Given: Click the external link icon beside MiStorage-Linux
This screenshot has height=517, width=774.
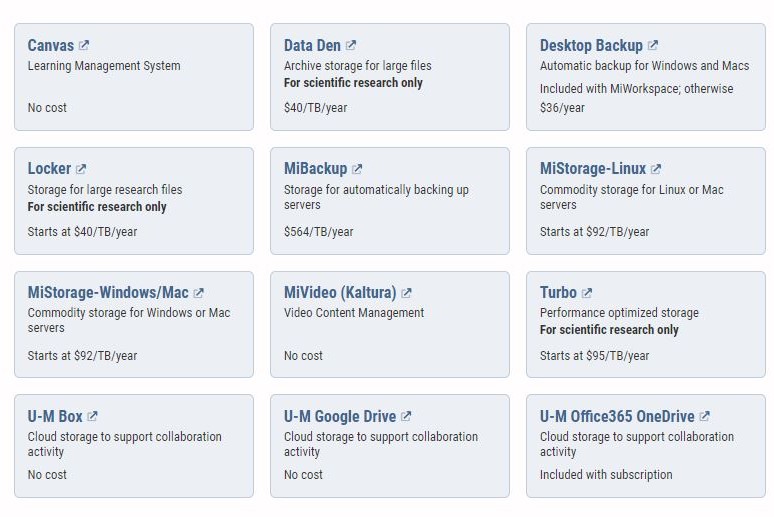Looking at the screenshot, I should click(656, 169).
